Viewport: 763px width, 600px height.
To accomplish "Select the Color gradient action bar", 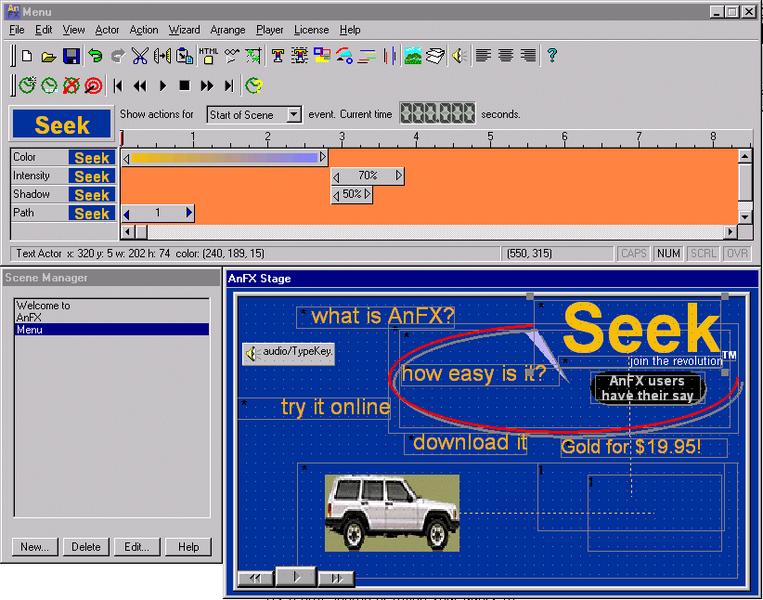I will [x=224, y=158].
